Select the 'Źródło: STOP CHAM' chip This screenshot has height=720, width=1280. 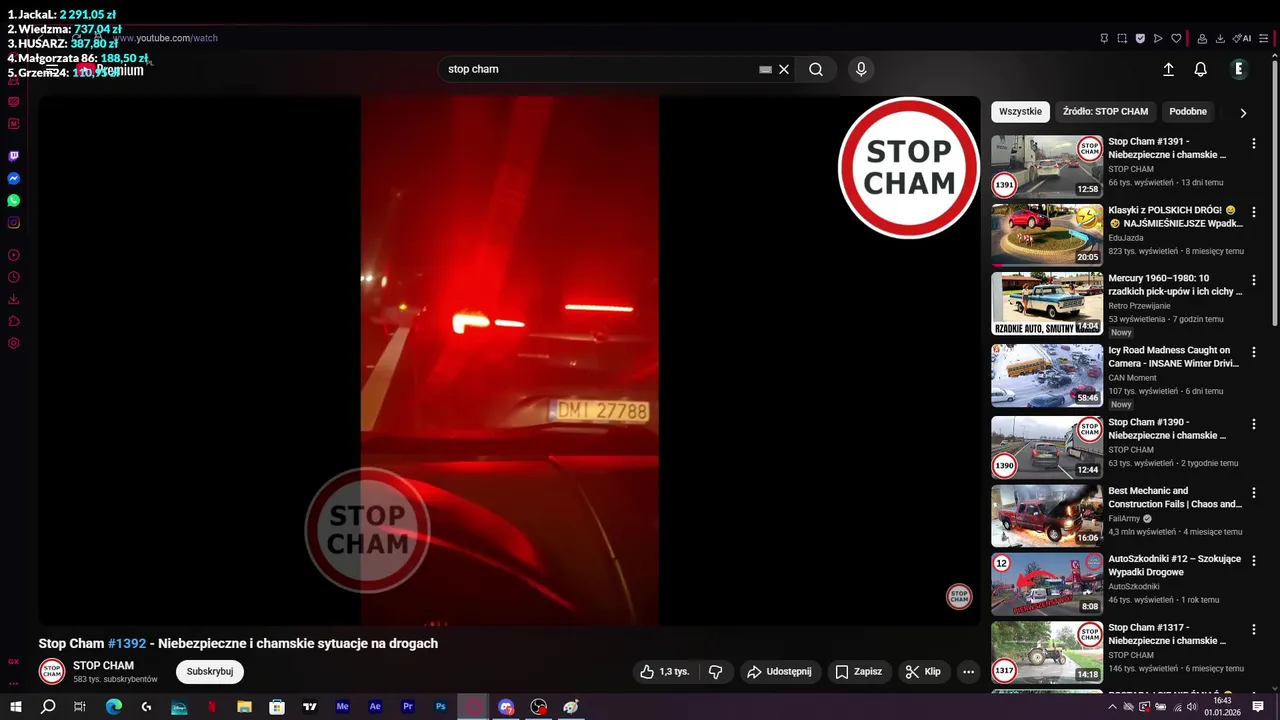[1105, 111]
